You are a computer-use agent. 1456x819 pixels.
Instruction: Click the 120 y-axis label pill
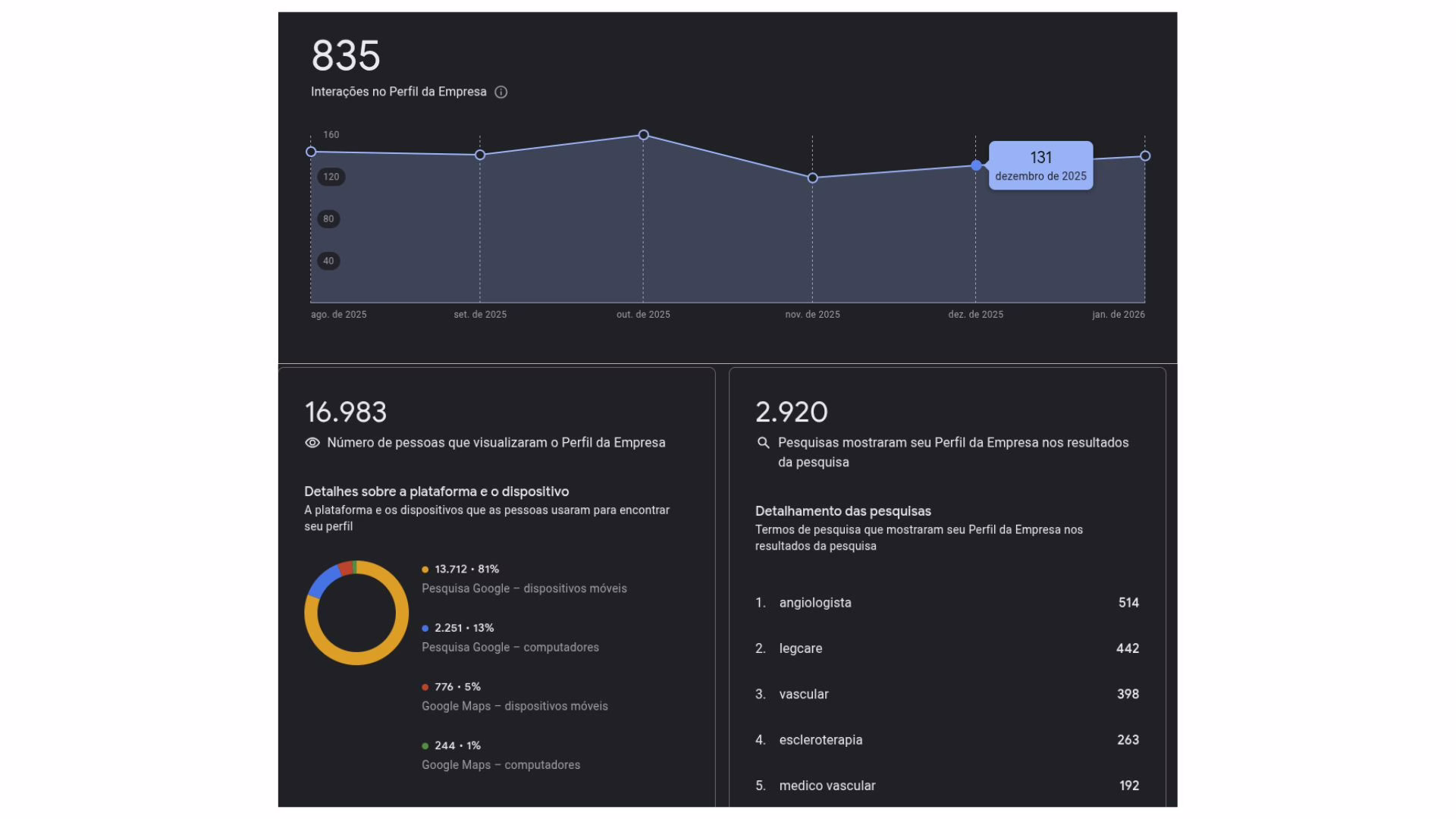click(331, 177)
